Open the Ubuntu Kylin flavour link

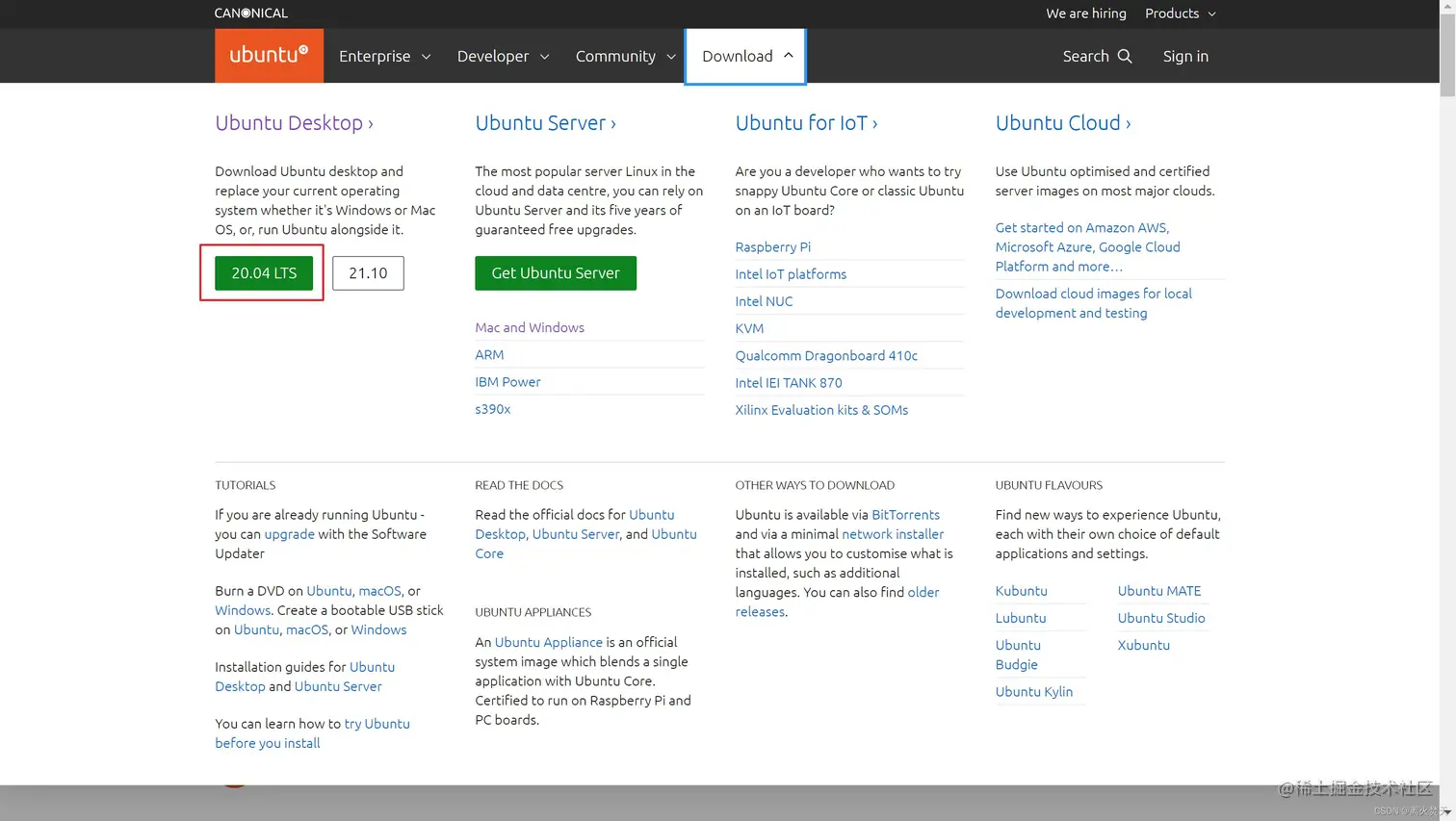[x=1033, y=691]
